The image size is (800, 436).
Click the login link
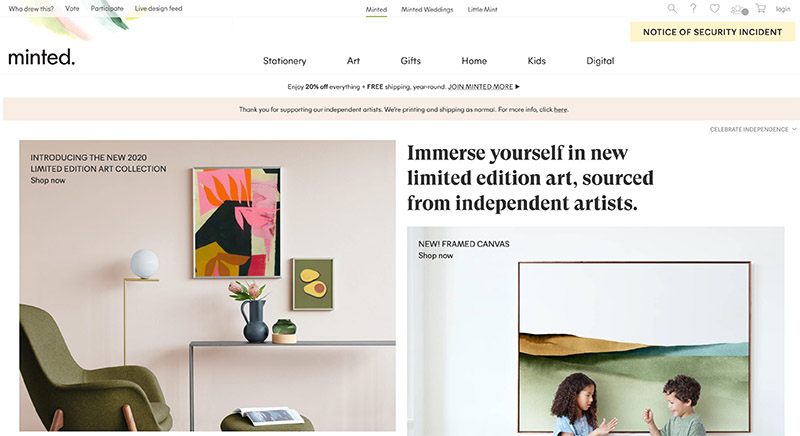point(783,9)
